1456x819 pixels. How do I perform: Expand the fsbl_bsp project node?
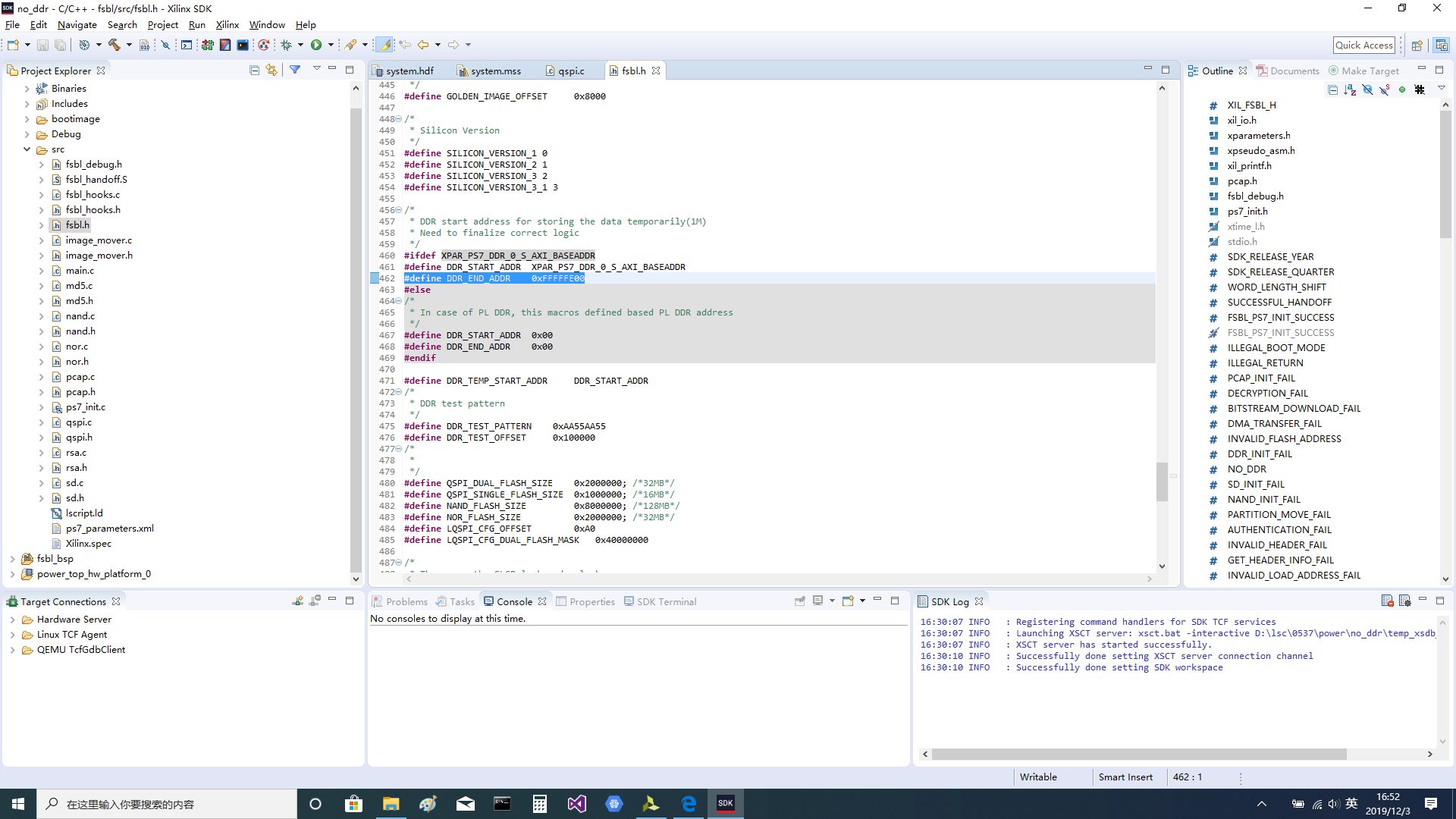pos(13,559)
